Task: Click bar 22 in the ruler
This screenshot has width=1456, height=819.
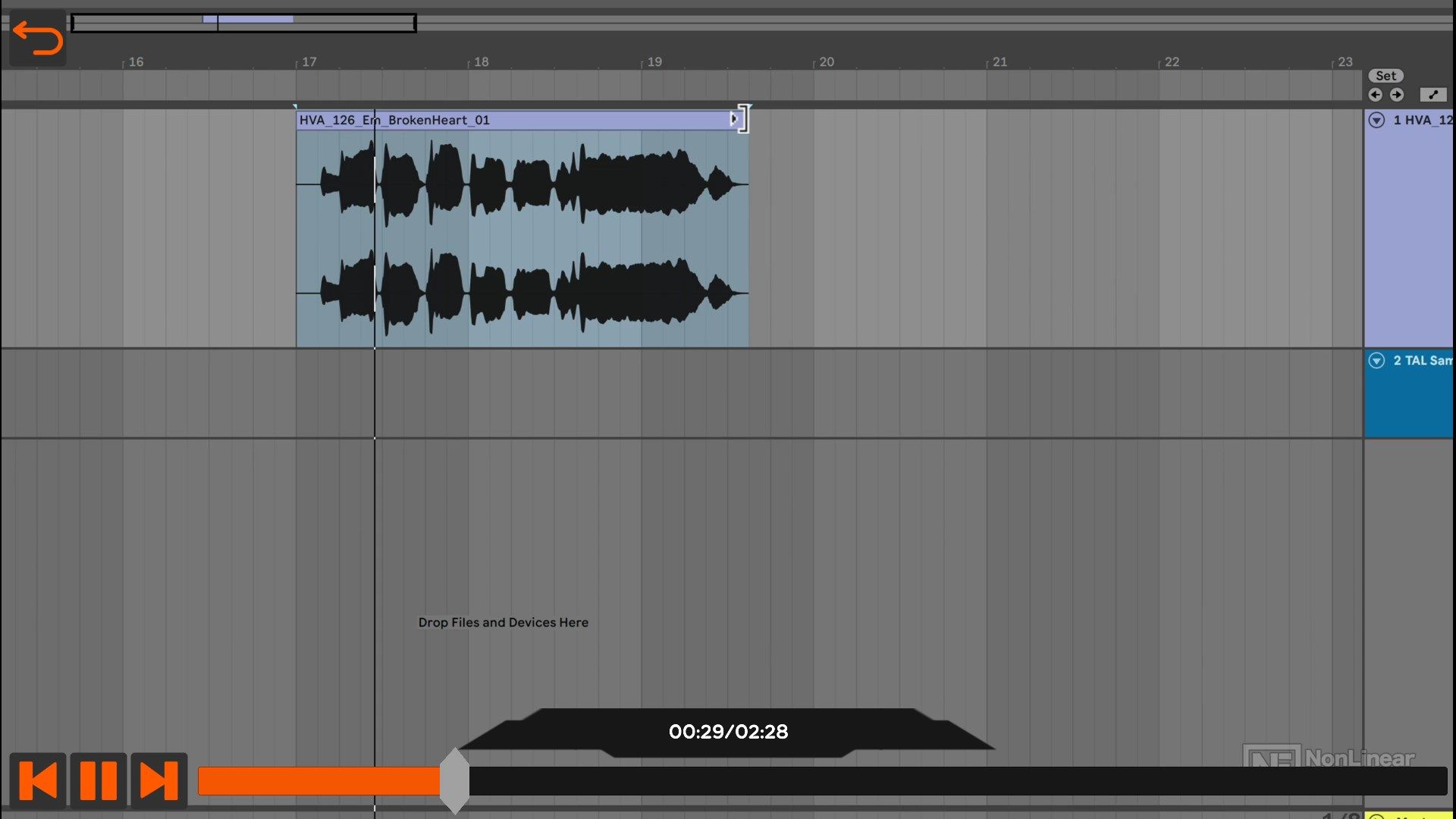Action: tap(1172, 62)
